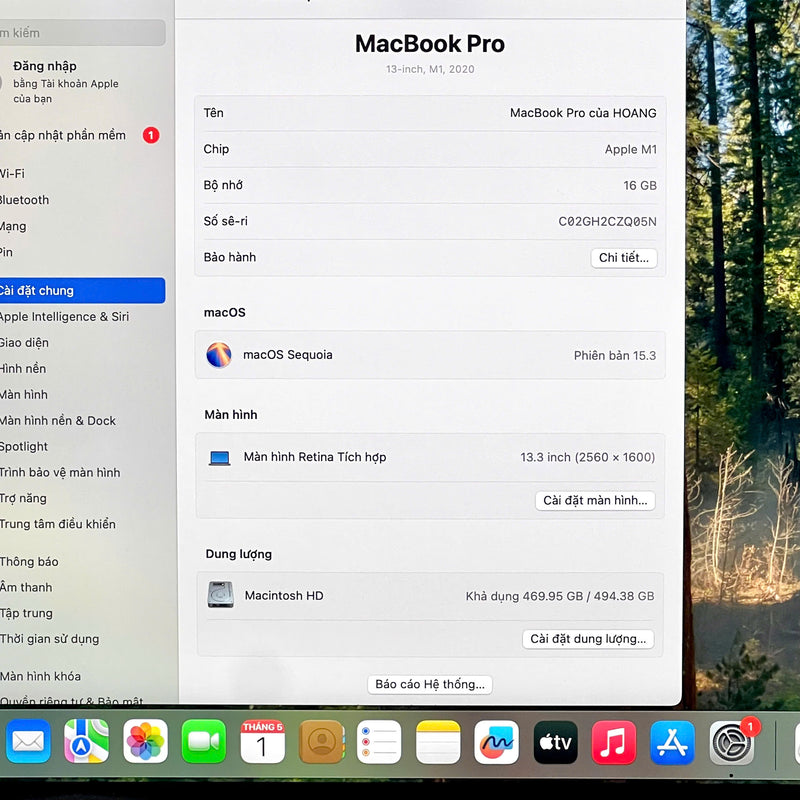Open the Photos app in the Dock
Image resolution: width=800 pixels, height=800 pixels.
(x=145, y=741)
